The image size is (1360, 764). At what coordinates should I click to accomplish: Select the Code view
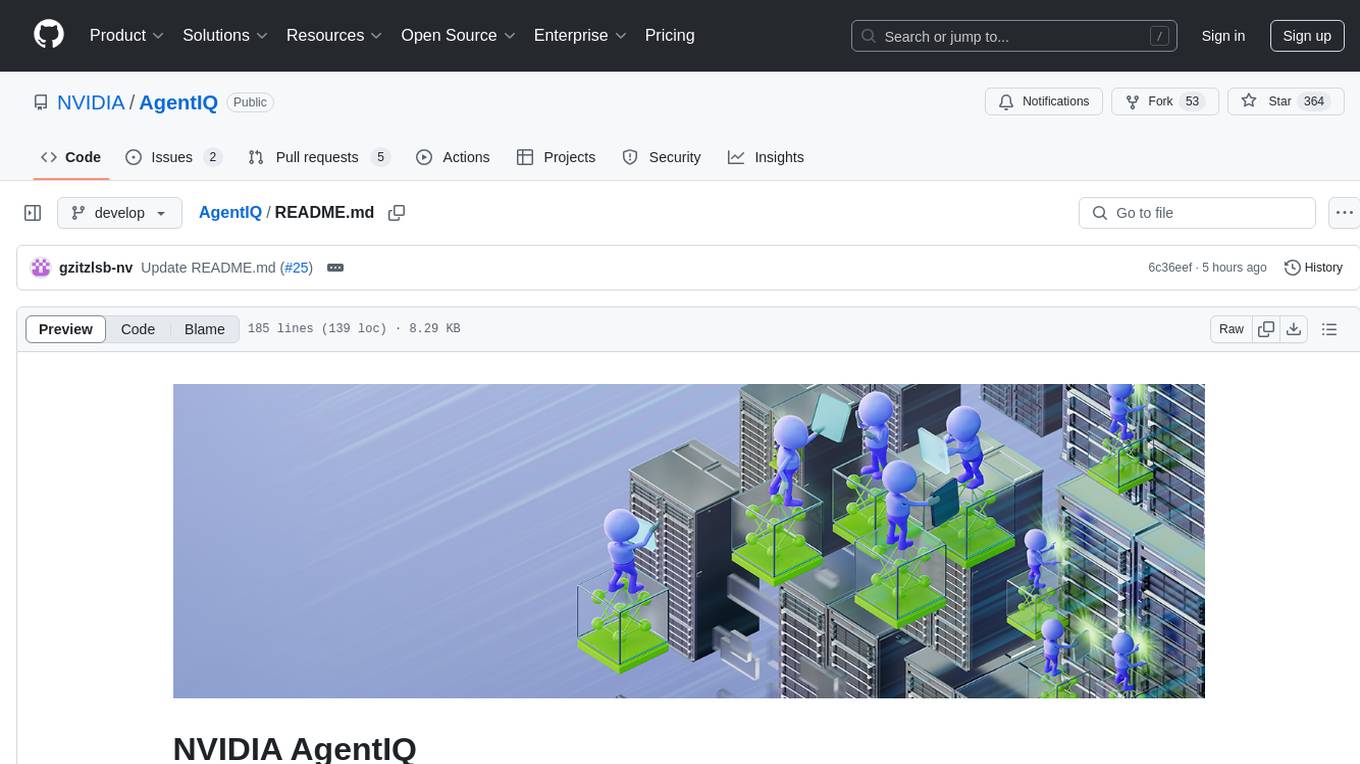click(138, 329)
